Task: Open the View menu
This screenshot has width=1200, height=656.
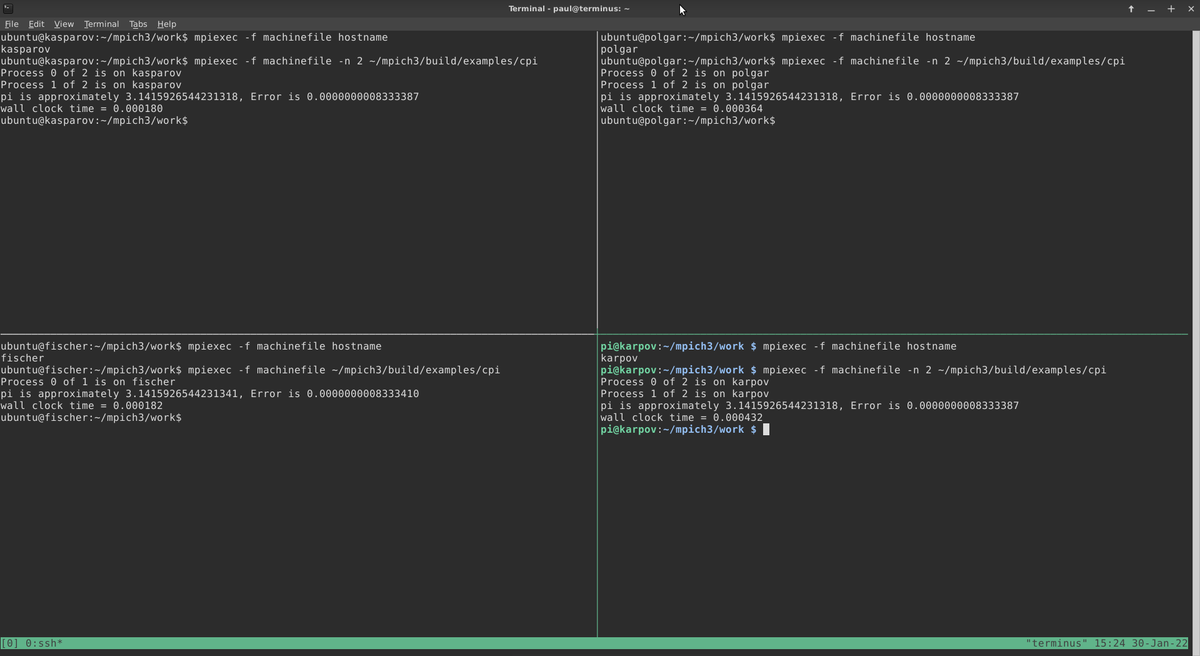Action: pyautogui.click(x=64, y=24)
